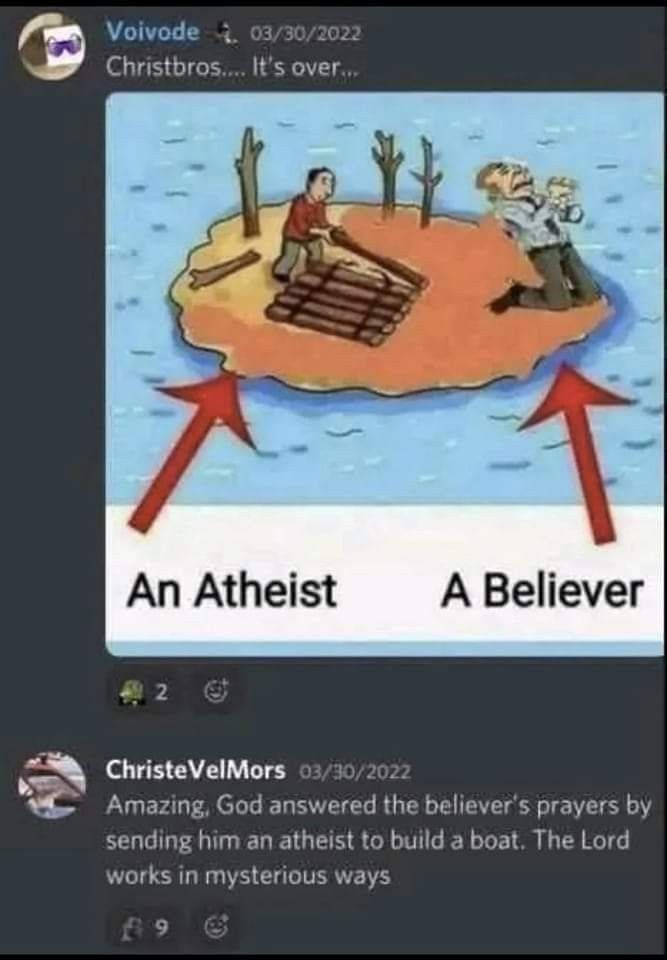Viewport: 667px width, 960px height.
Task: Click the "Christbros.... It's over..." message text
Action: 232,66
